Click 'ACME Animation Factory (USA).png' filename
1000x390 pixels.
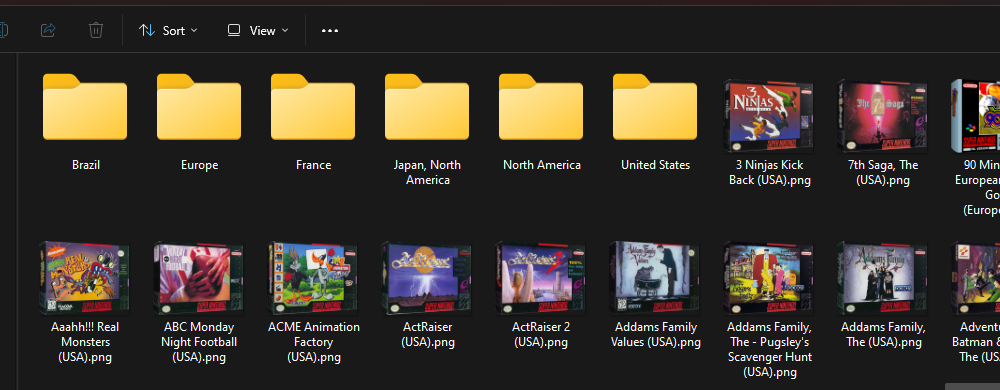[x=314, y=342]
